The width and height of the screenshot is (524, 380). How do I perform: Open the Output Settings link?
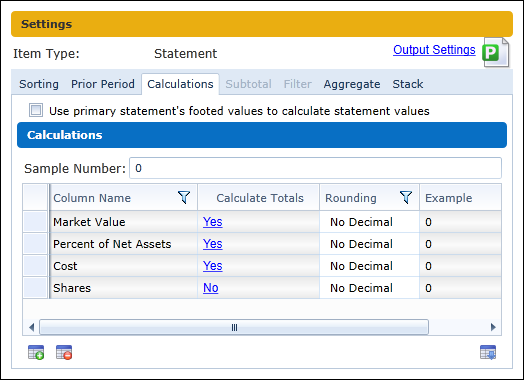pos(434,50)
